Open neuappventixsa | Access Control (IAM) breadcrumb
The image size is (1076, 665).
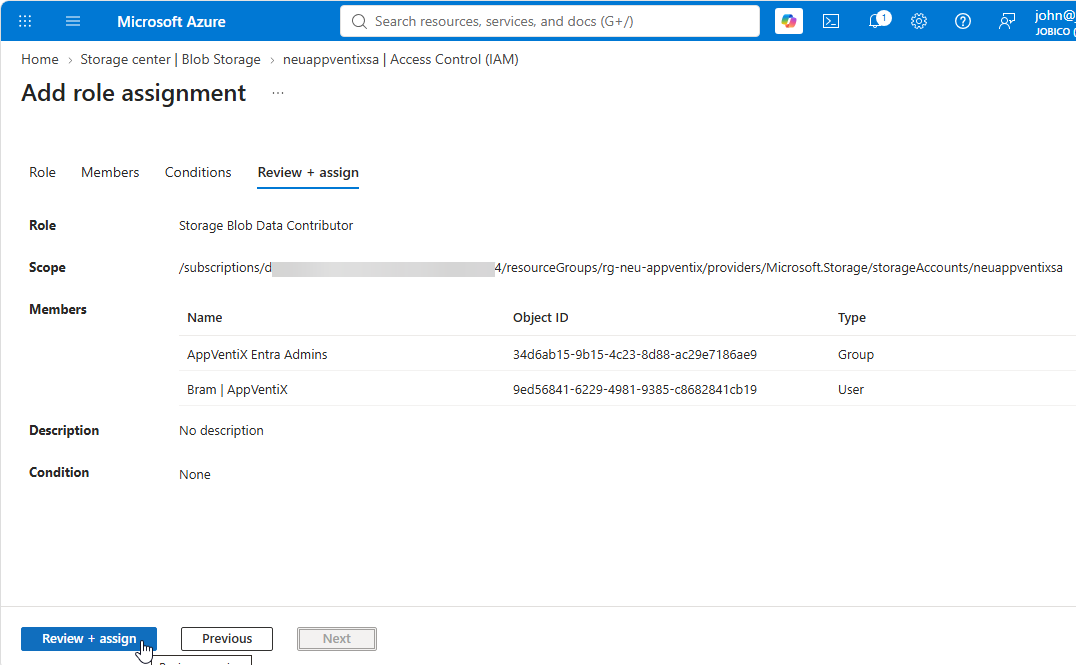tap(401, 59)
